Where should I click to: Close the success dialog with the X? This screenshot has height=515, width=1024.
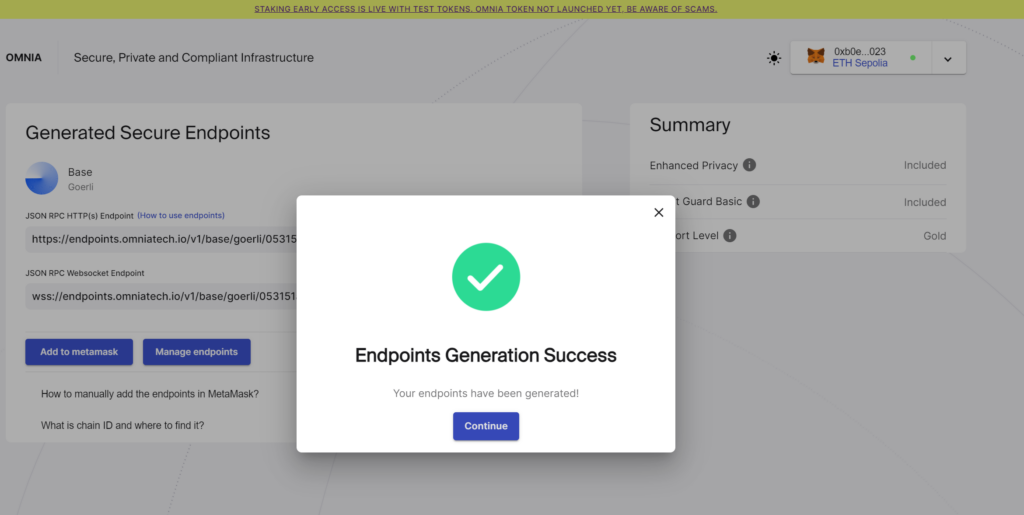(x=658, y=212)
